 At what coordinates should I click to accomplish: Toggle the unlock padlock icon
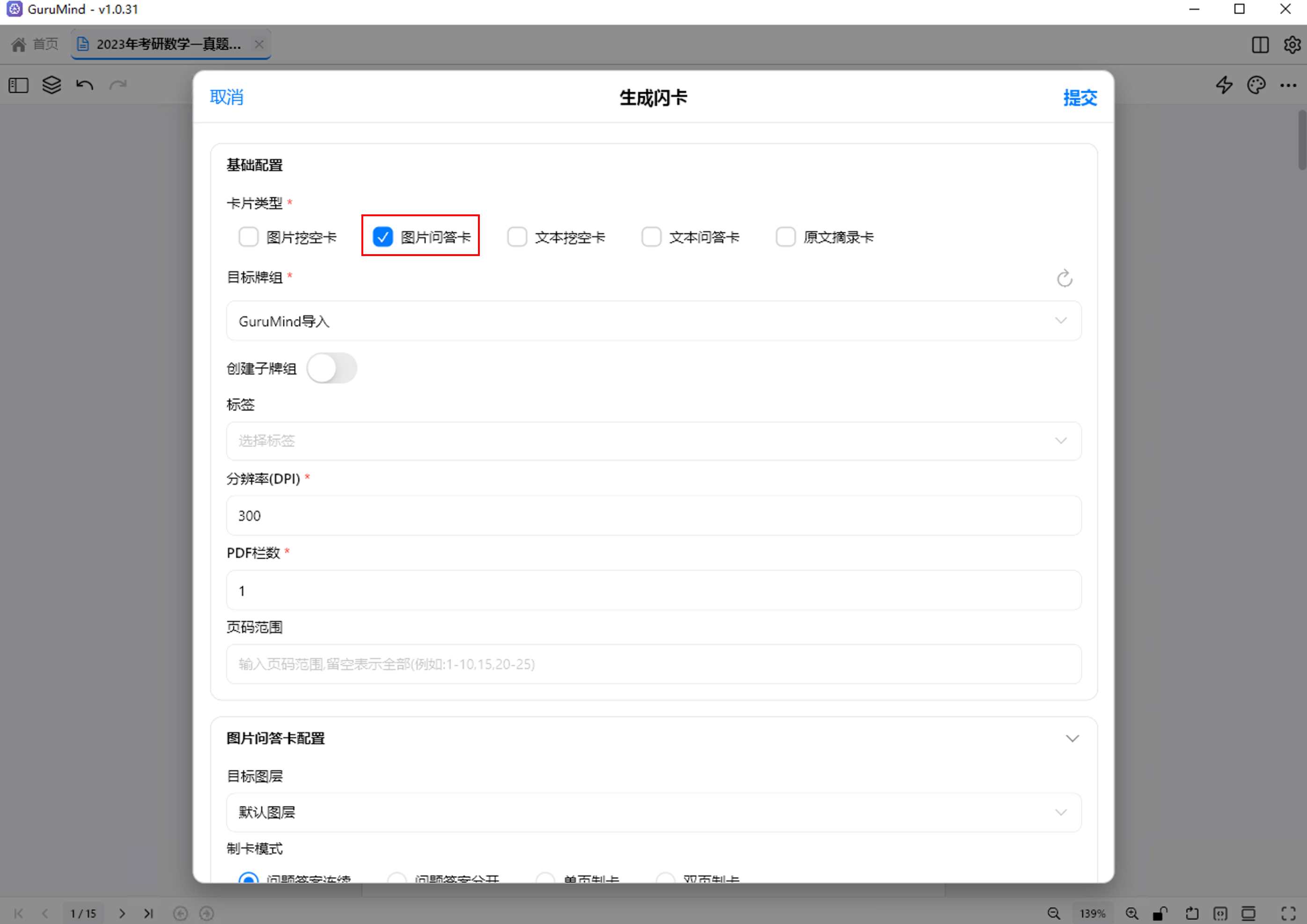click(x=1160, y=913)
